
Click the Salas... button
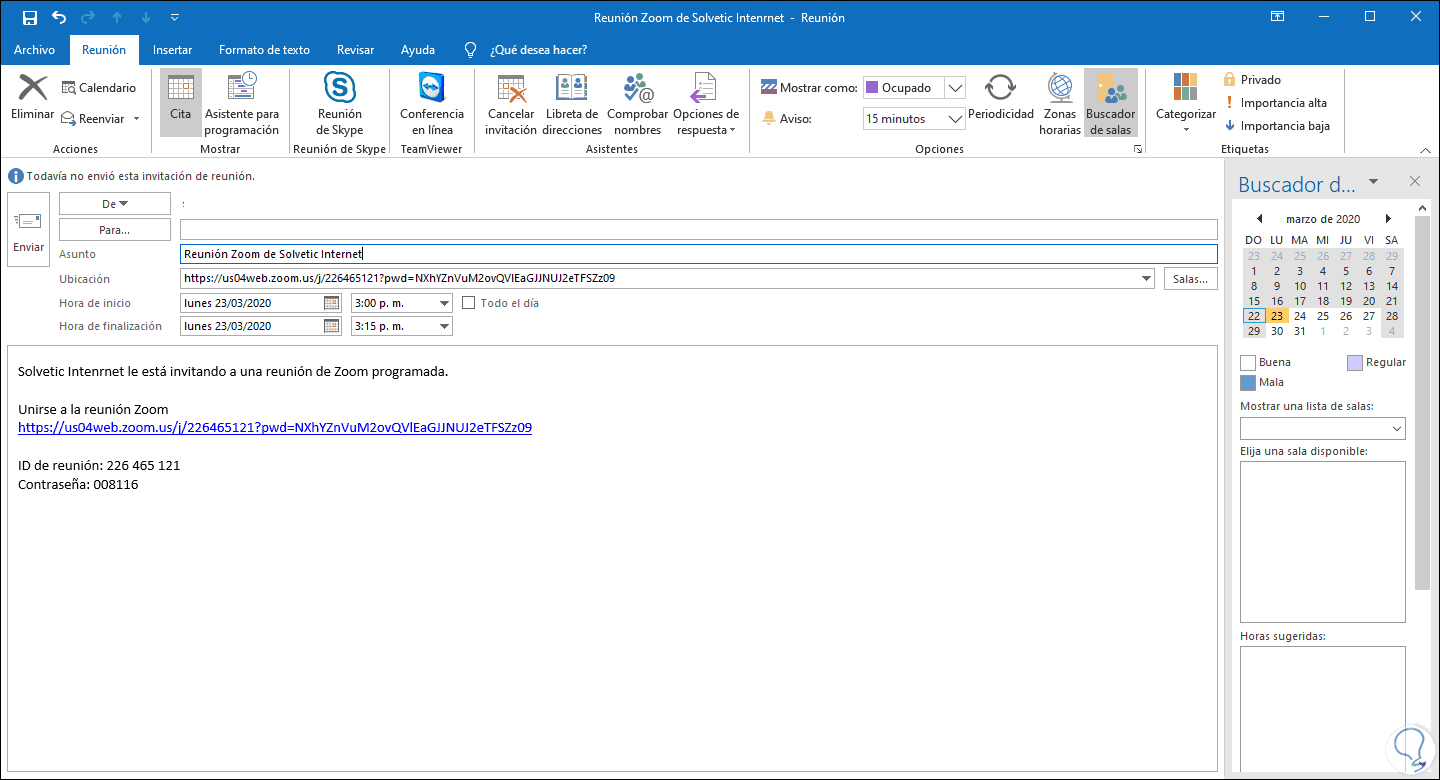coord(1191,279)
